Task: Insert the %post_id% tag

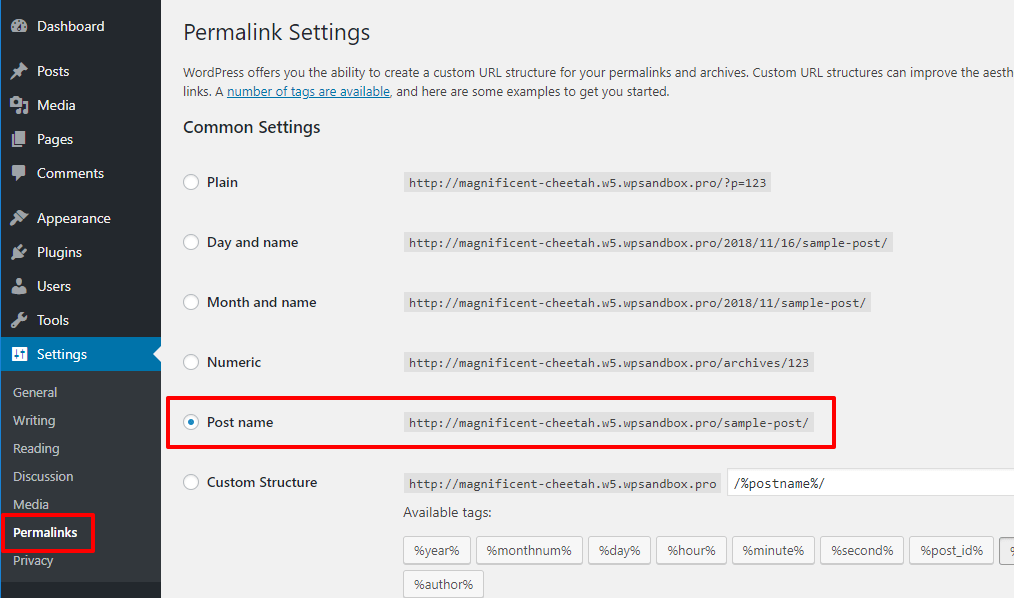Action: click(x=951, y=550)
